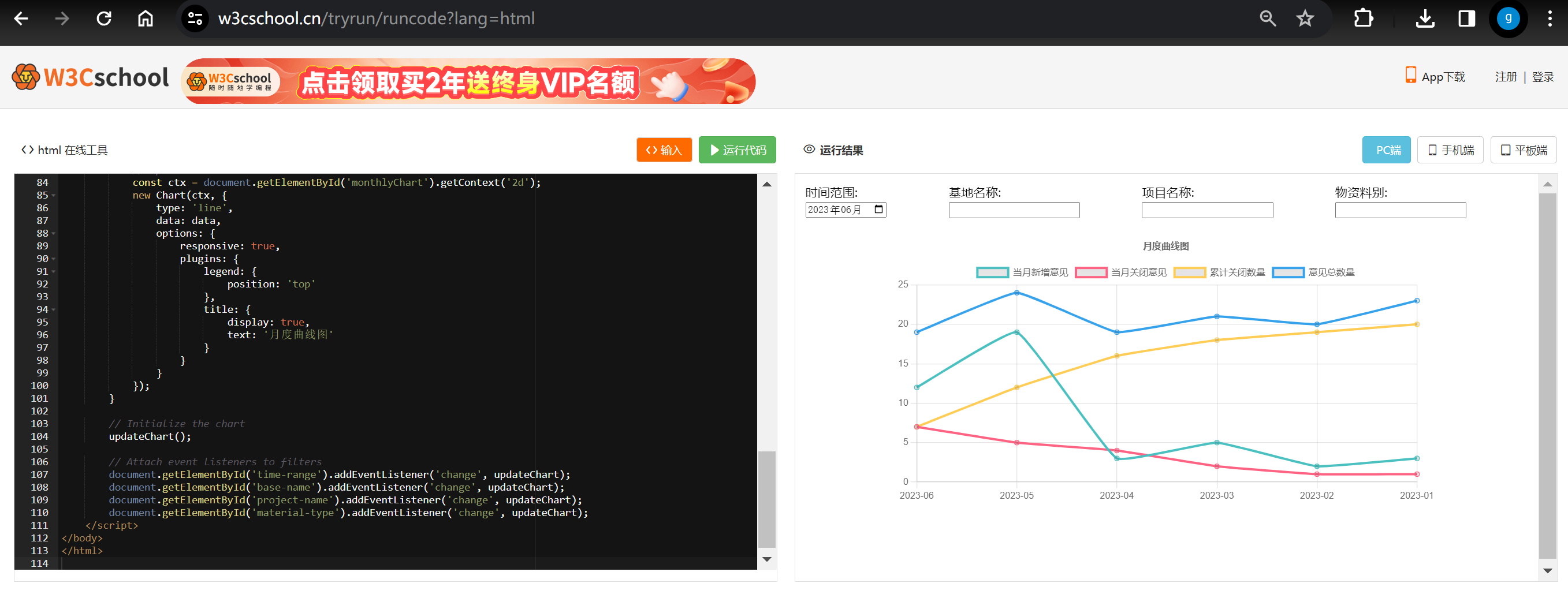Collapse code fold arrow at line 94
1568x598 pixels.
[54, 309]
